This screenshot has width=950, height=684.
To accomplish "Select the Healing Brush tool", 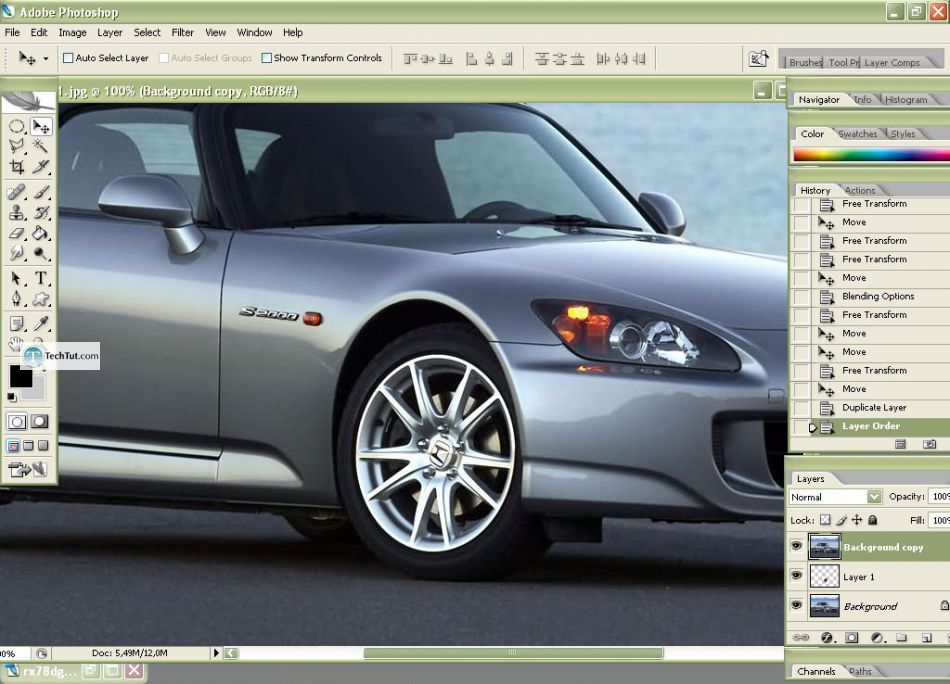I will pyautogui.click(x=16, y=193).
